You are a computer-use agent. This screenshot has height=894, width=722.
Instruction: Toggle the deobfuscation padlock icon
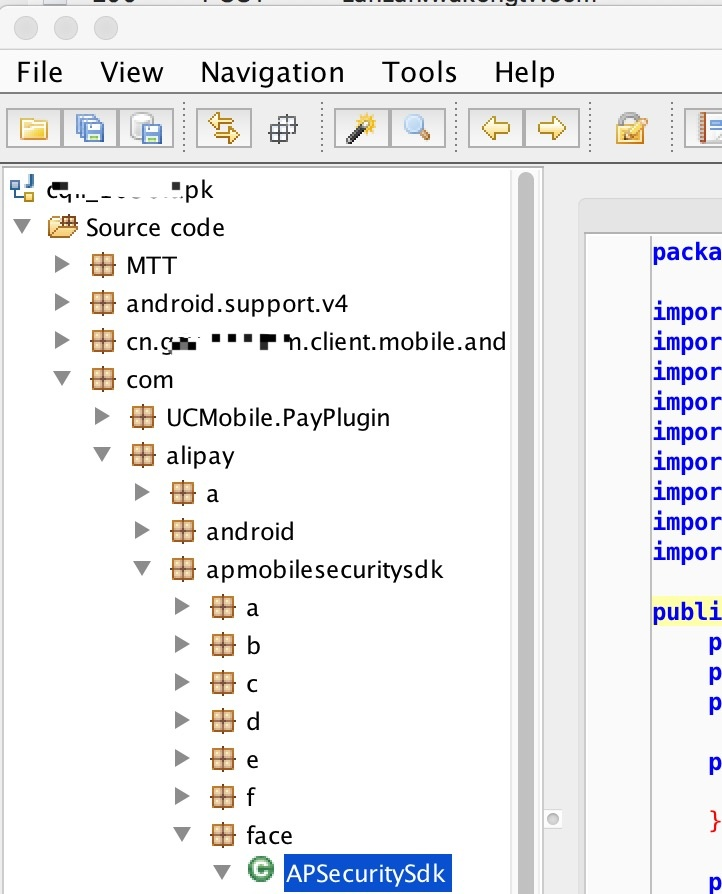(x=631, y=128)
